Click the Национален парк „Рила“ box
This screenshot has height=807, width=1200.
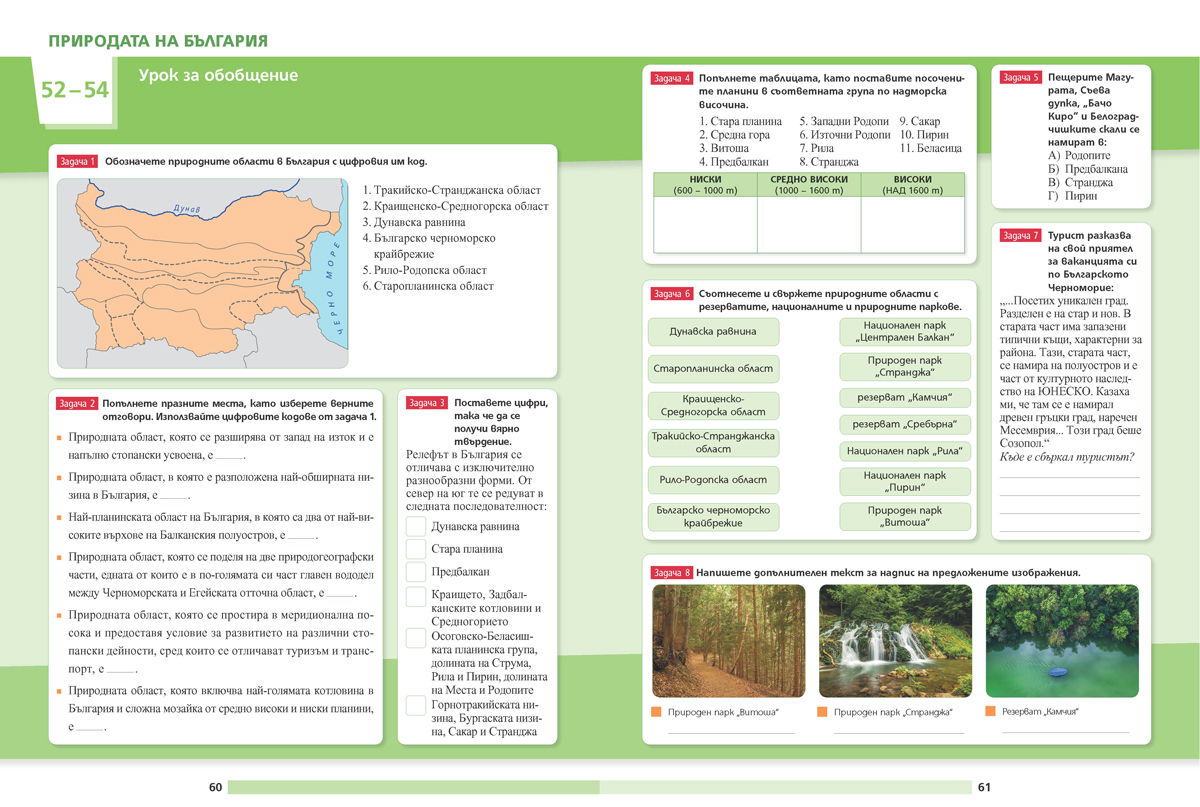coord(904,451)
